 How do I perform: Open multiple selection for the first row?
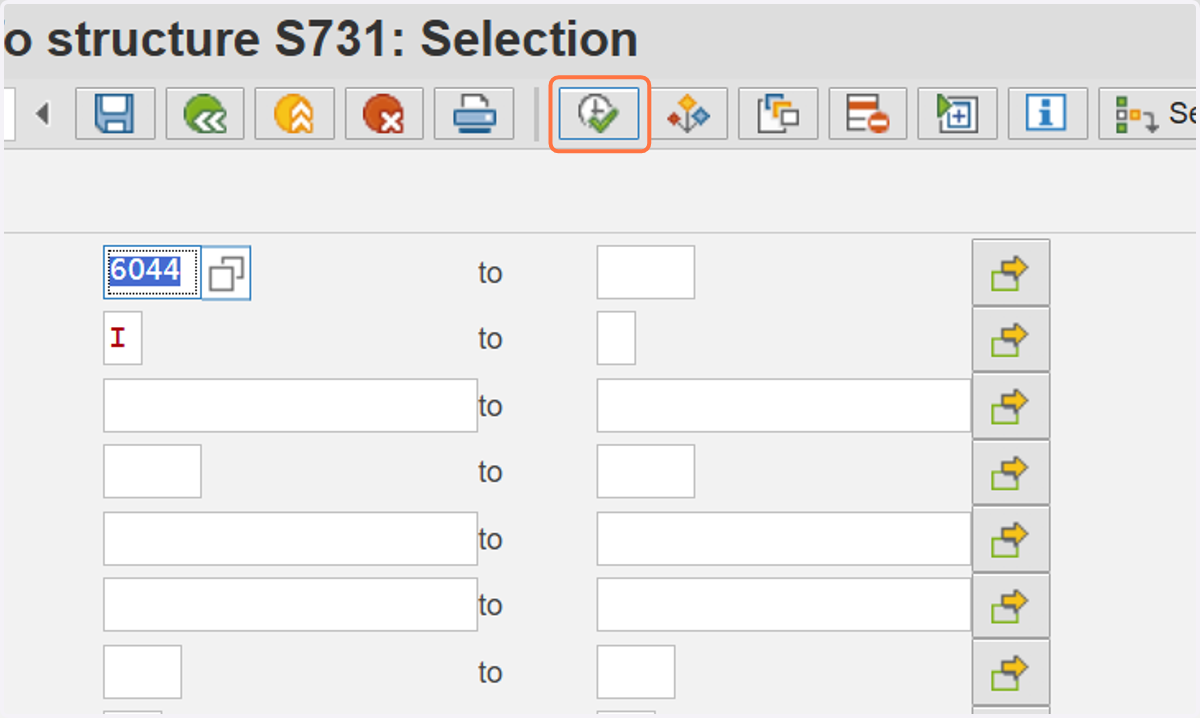[1011, 272]
